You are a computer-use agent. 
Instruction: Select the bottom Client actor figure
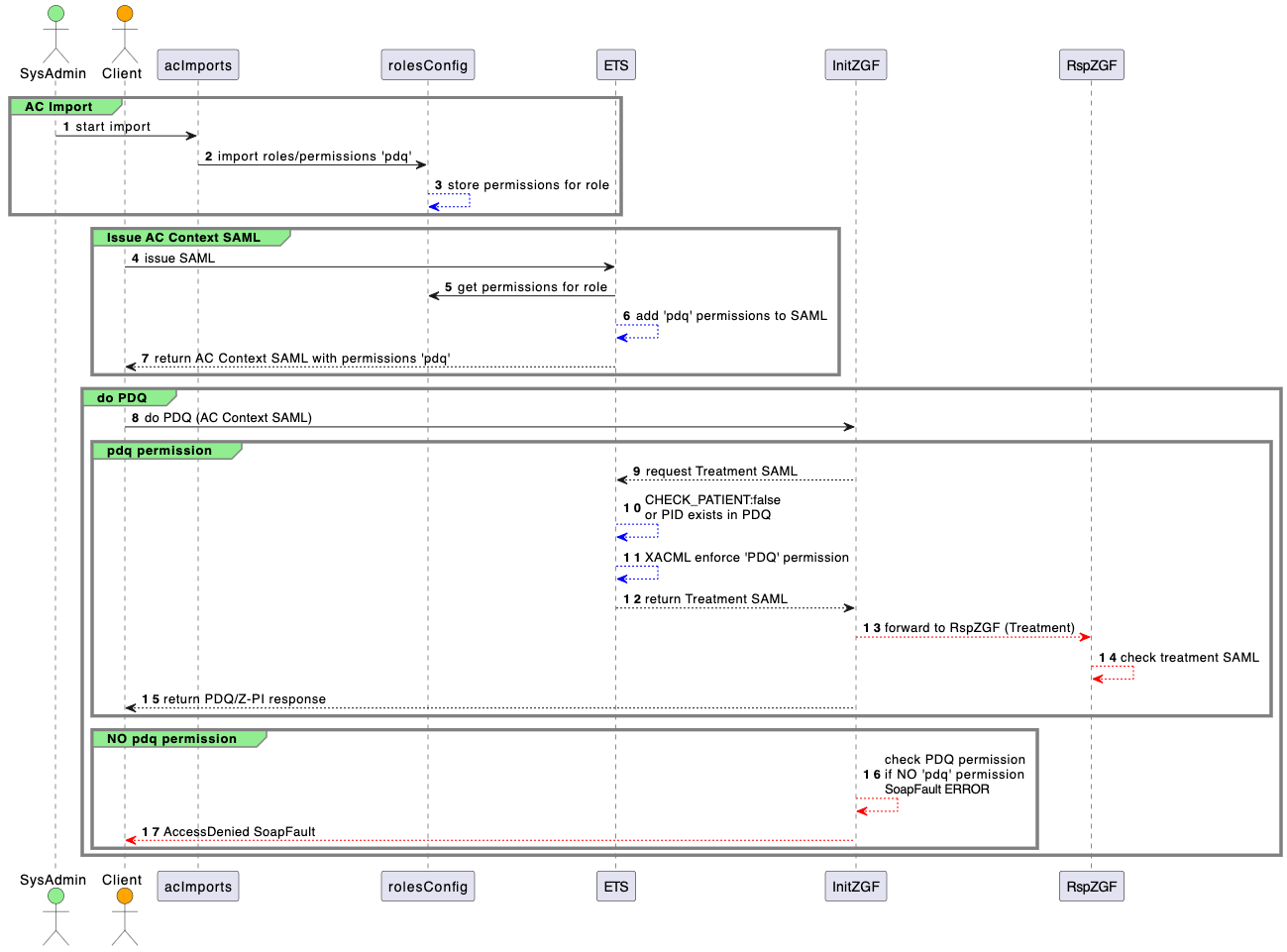[124, 914]
